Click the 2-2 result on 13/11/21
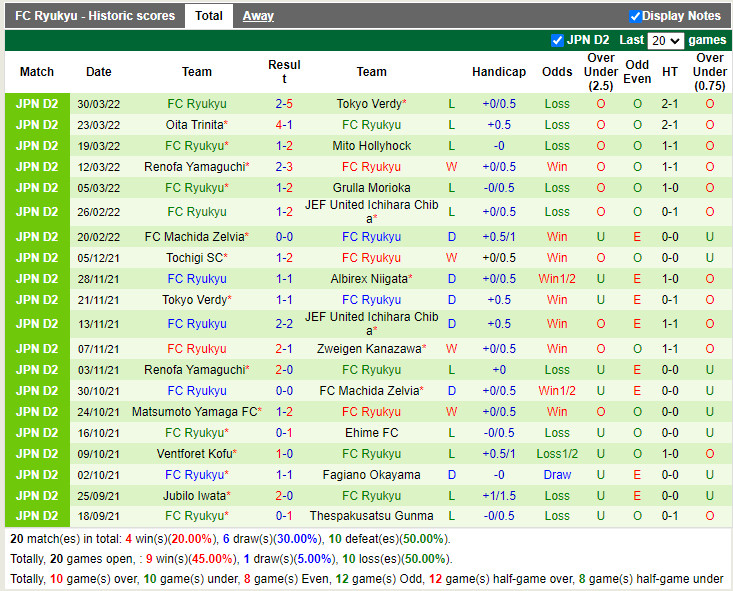 pos(284,324)
